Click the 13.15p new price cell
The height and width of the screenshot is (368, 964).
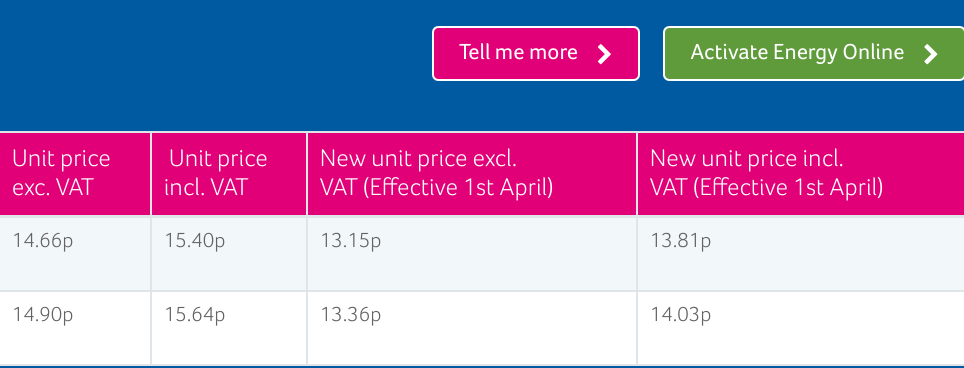pyautogui.click(x=472, y=253)
